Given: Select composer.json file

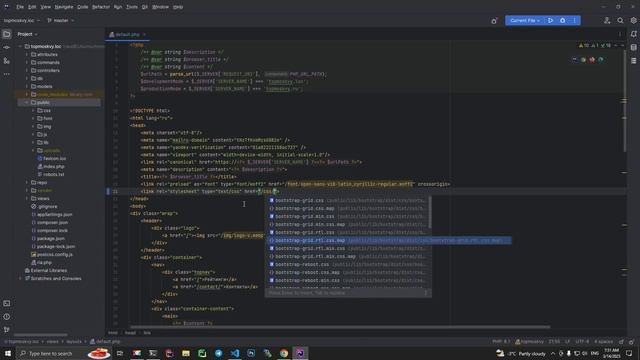Looking at the screenshot, I should click(x=52, y=222).
